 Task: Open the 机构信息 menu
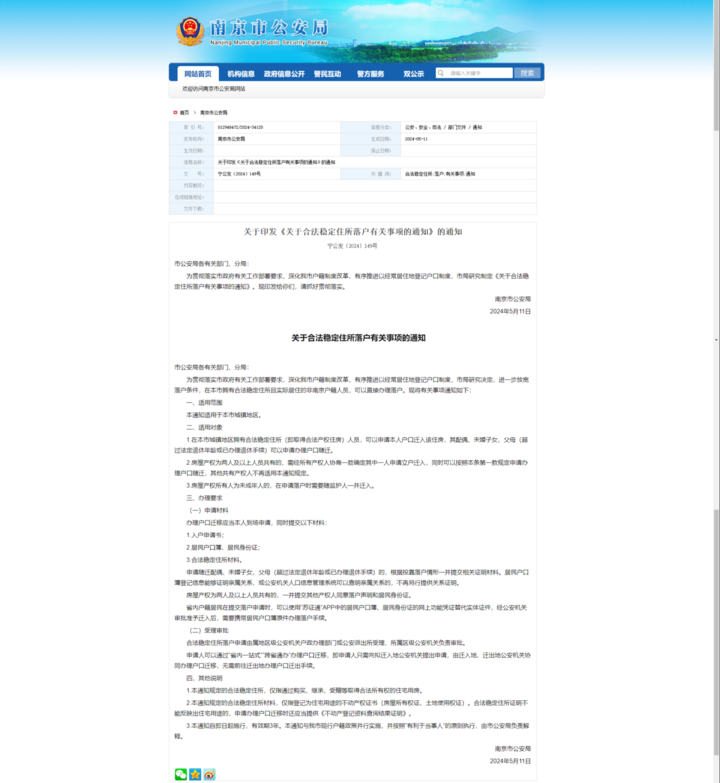240,74
